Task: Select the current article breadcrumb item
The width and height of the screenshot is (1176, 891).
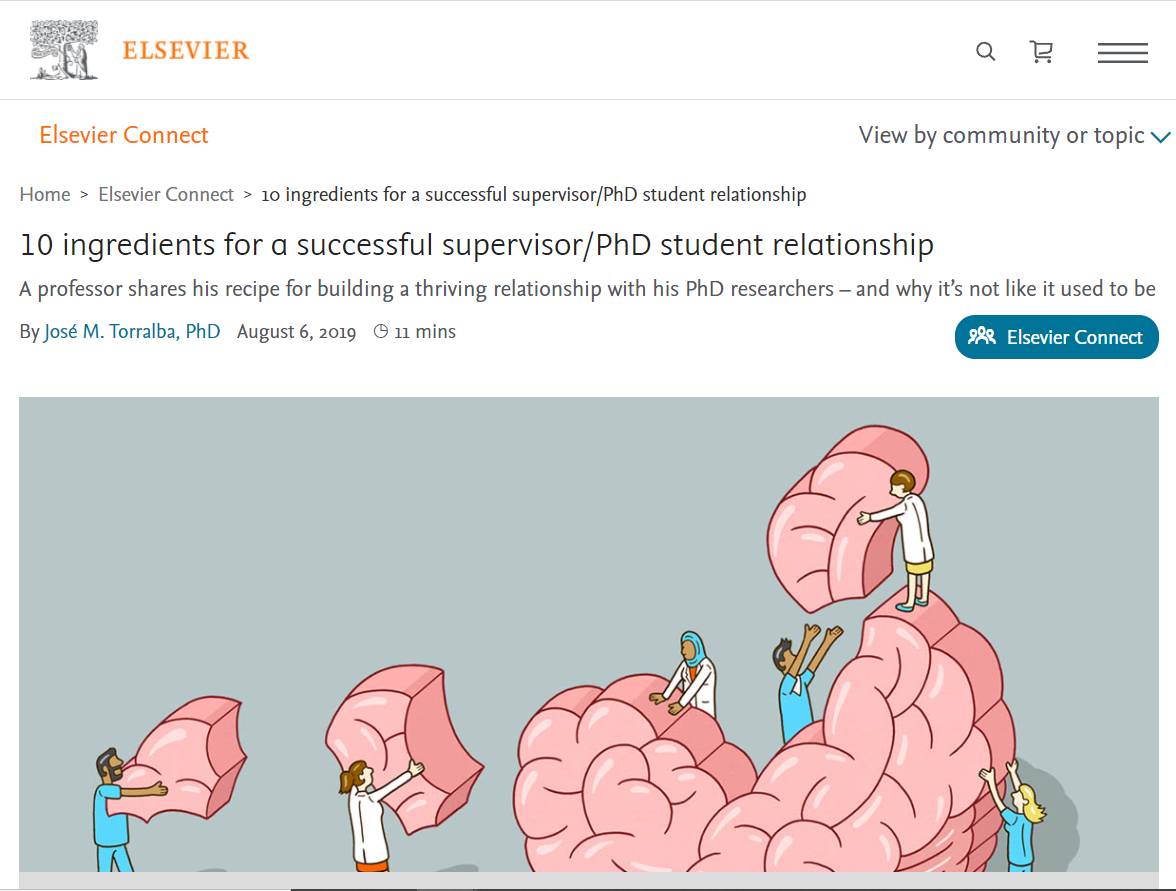Action: (533, 194)
